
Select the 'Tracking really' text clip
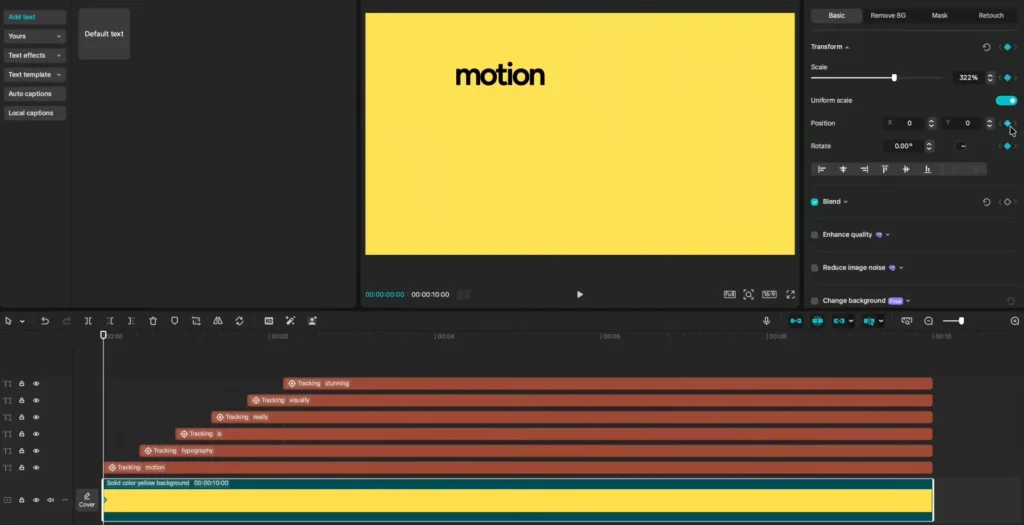[x=572, y=417]
